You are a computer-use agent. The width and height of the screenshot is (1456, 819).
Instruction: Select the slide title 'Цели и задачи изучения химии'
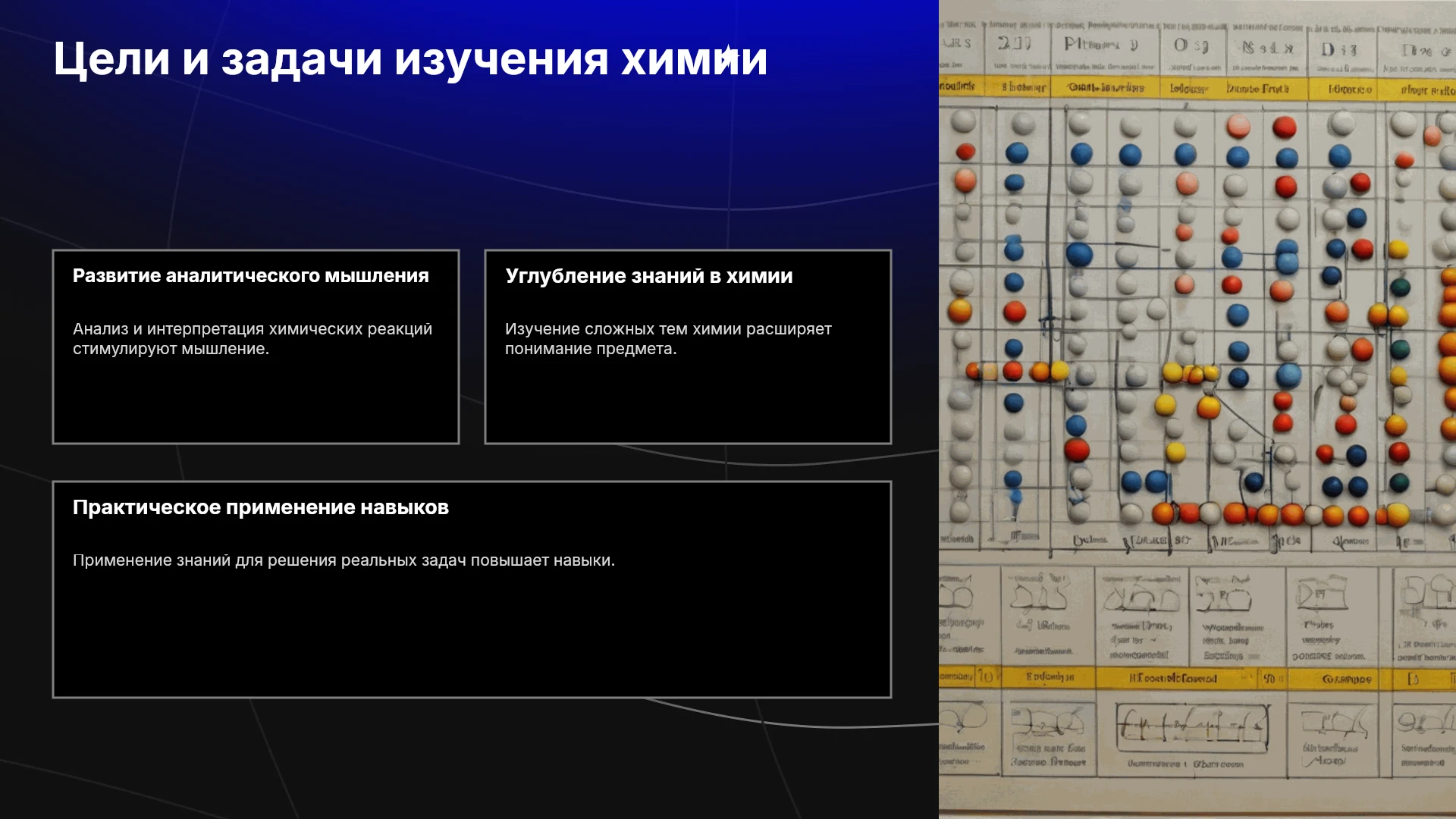(410, 58)
